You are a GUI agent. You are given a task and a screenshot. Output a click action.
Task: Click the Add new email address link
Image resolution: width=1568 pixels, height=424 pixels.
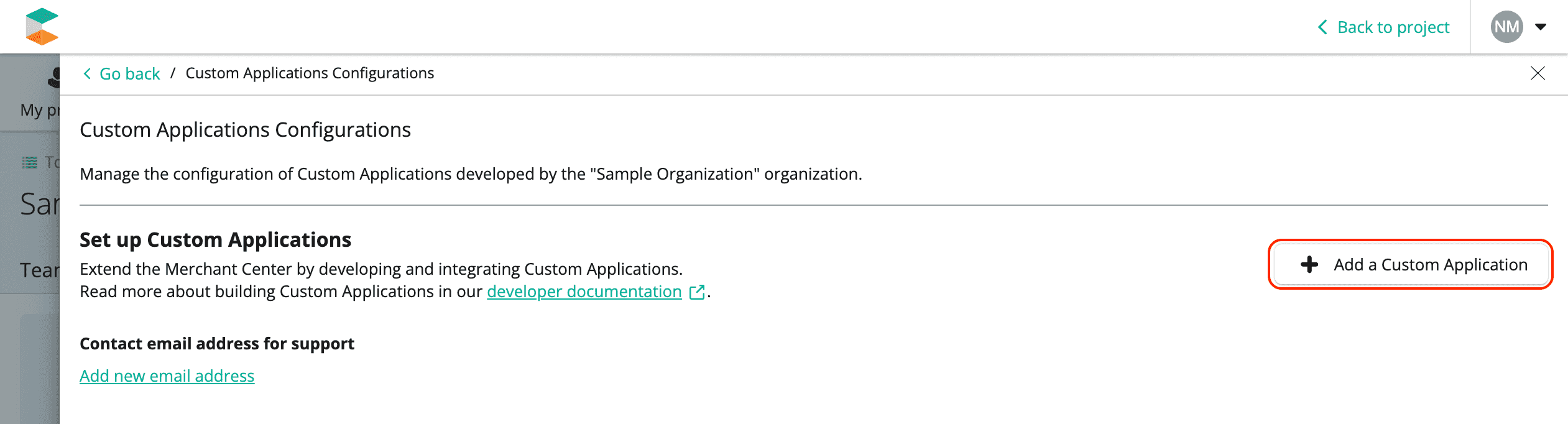(x=167, y=376)
